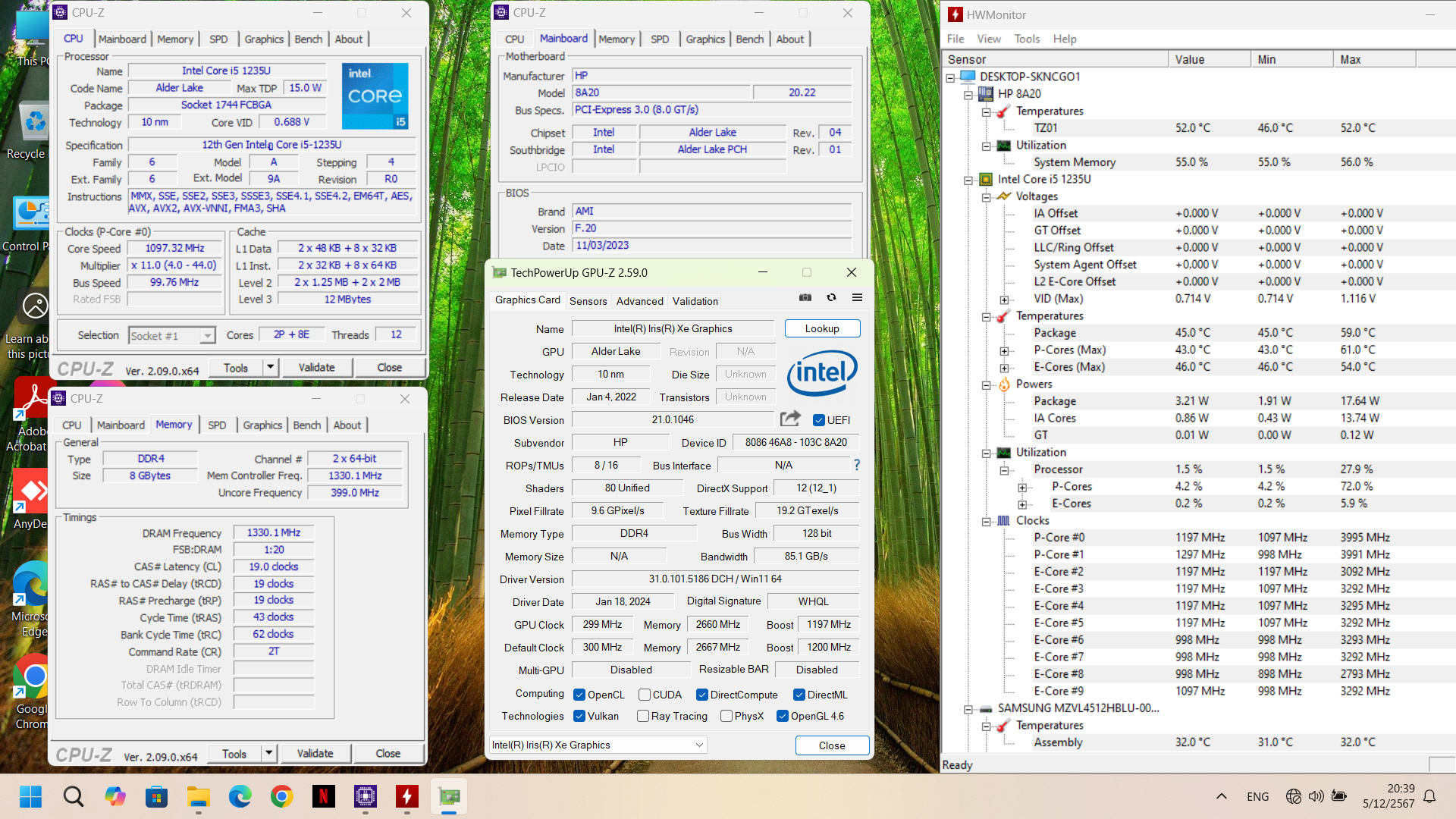
Task: Toggle the Ray Tracing checkbox
Action: coord(643,716)
